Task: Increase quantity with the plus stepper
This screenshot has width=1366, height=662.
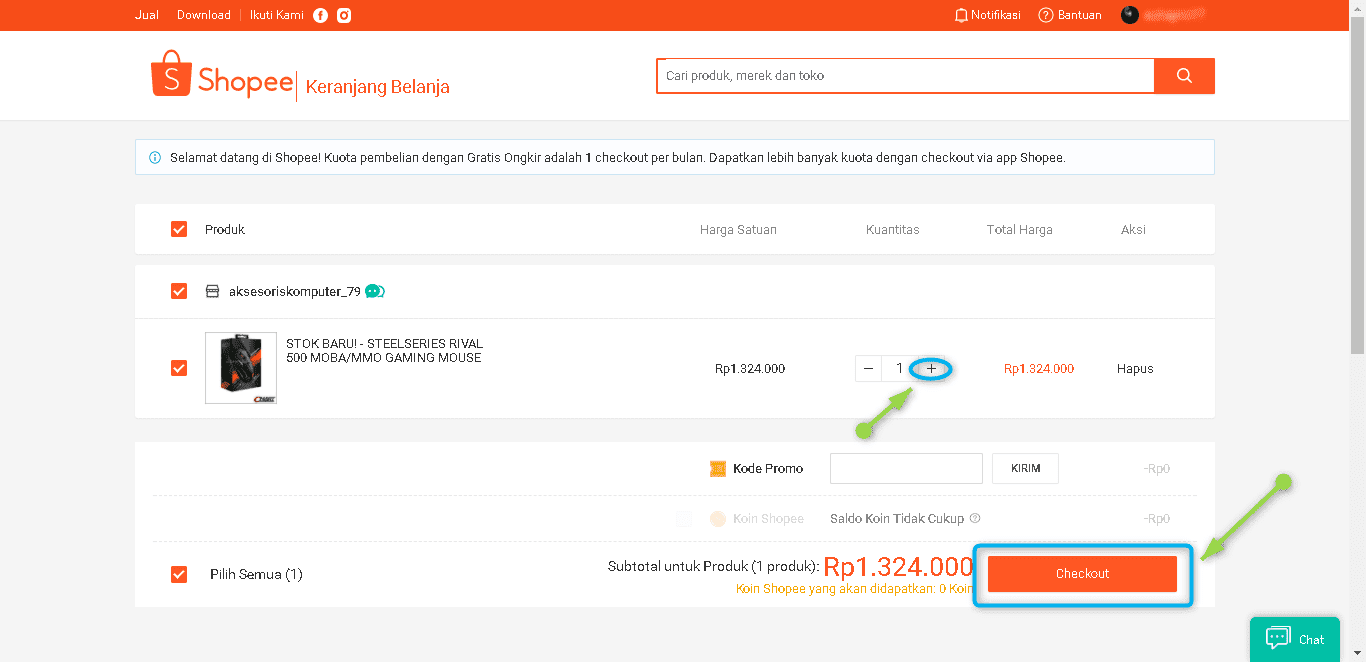Action: [931, 368]
